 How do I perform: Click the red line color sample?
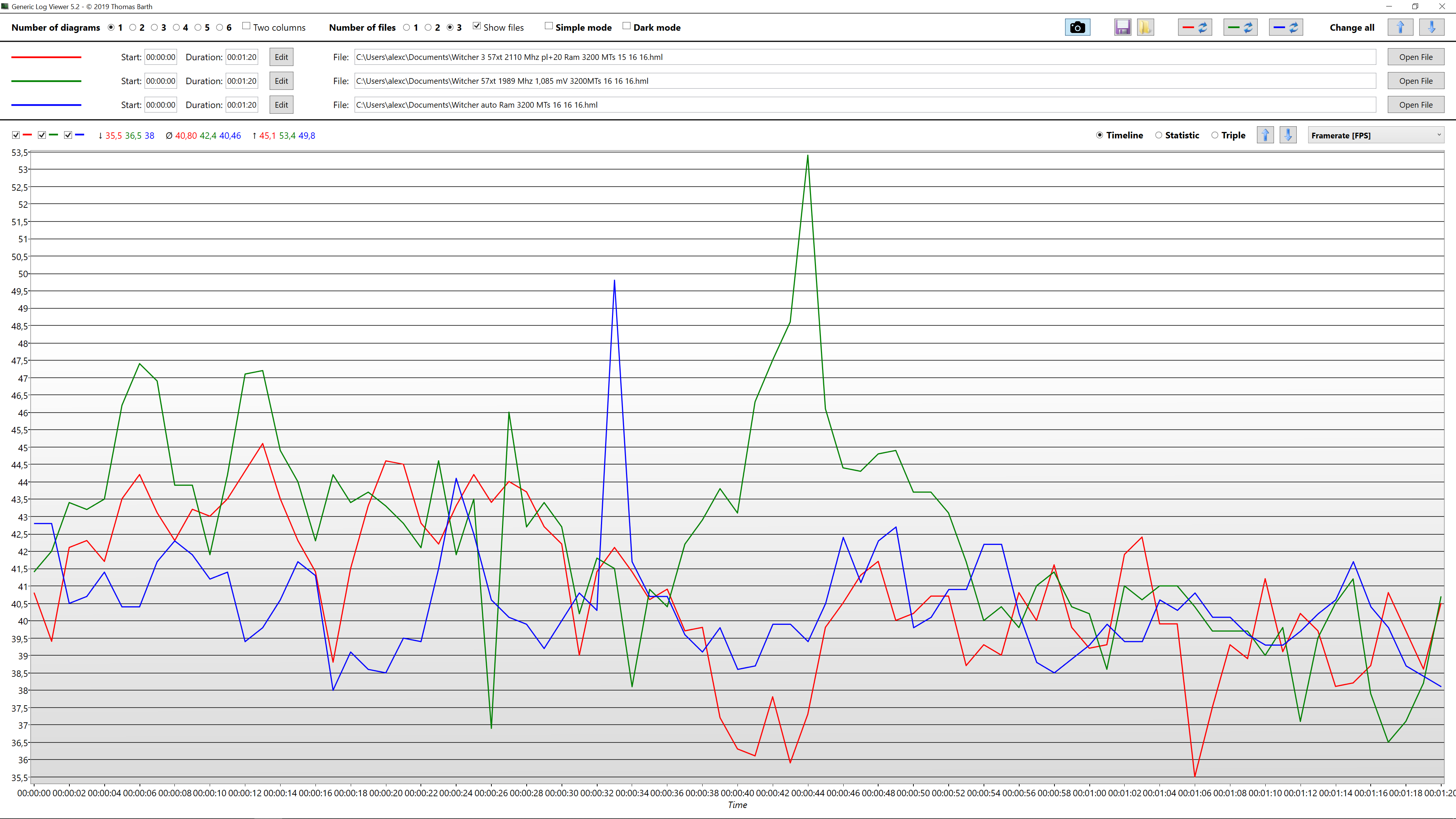[x=46, y=57]
